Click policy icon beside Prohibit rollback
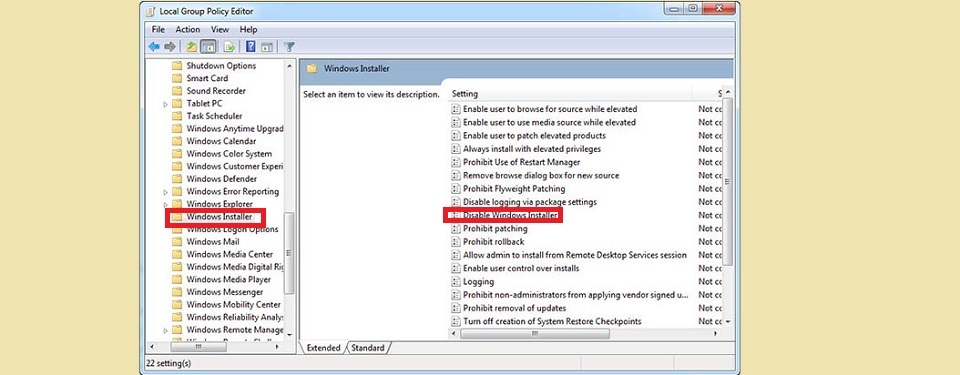Image resolution: width=960 pixels, height=375 pixels. click(x=455, y=241)
